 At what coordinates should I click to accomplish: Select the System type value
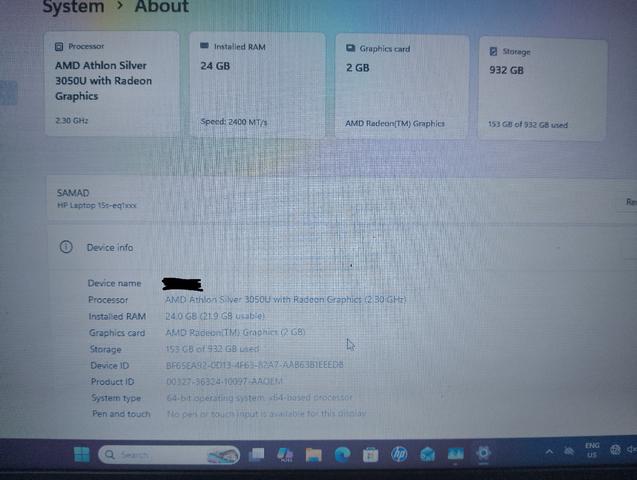coord(259,398)
